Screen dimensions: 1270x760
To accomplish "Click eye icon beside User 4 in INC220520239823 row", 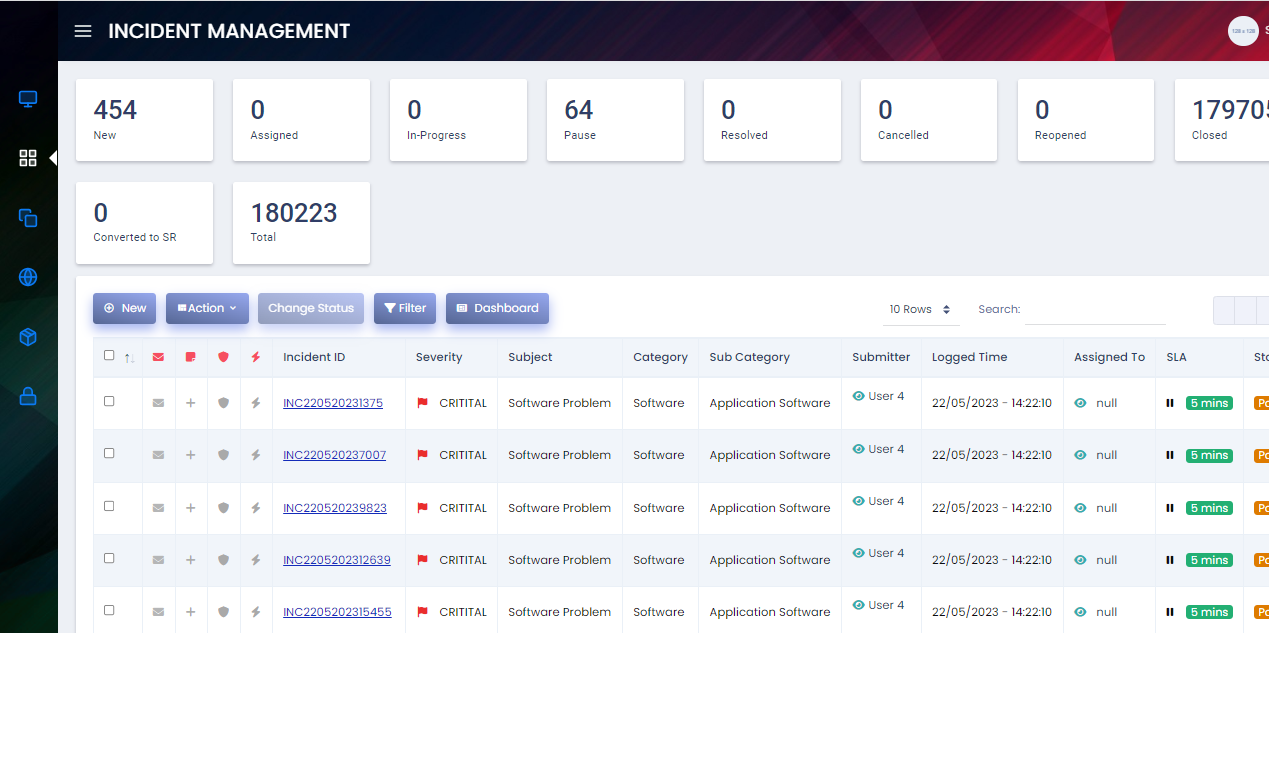I will point(858,501).
